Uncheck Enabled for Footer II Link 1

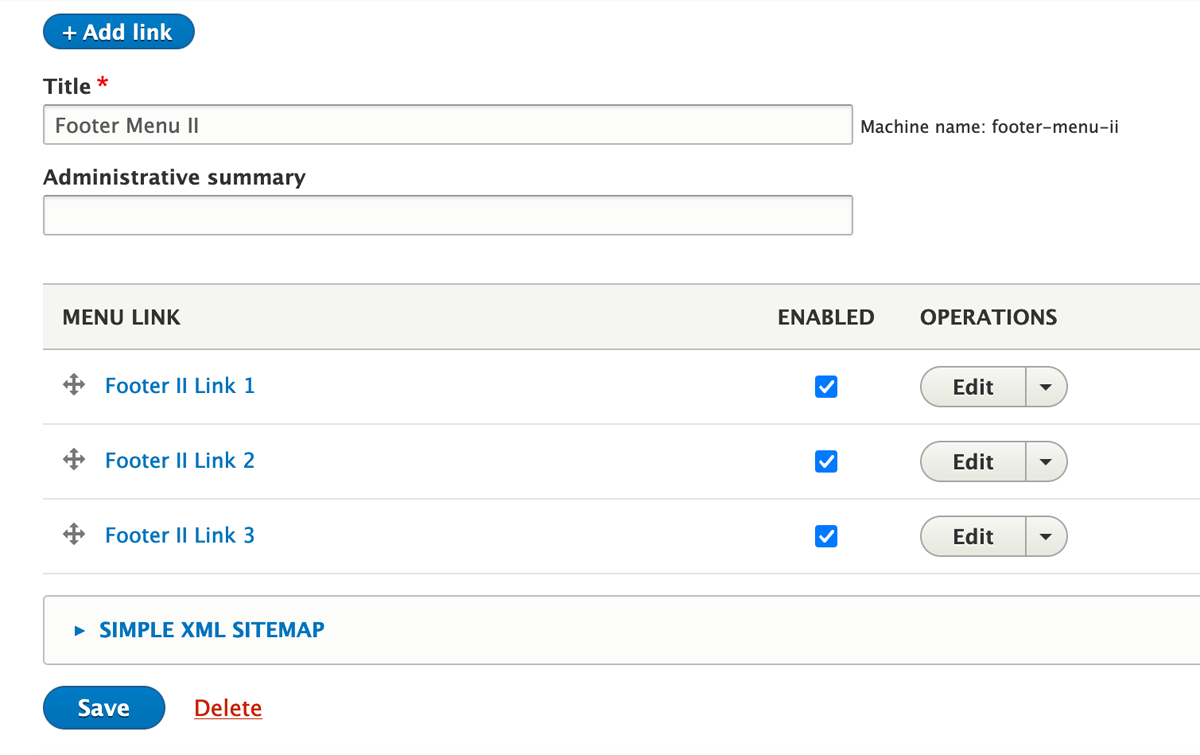click(826, 387)
